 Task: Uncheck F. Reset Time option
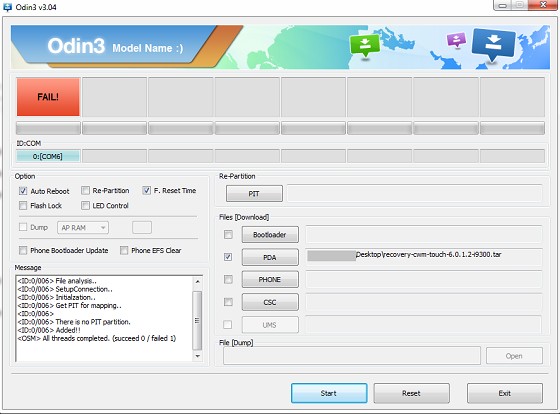[x=146, y=190]
